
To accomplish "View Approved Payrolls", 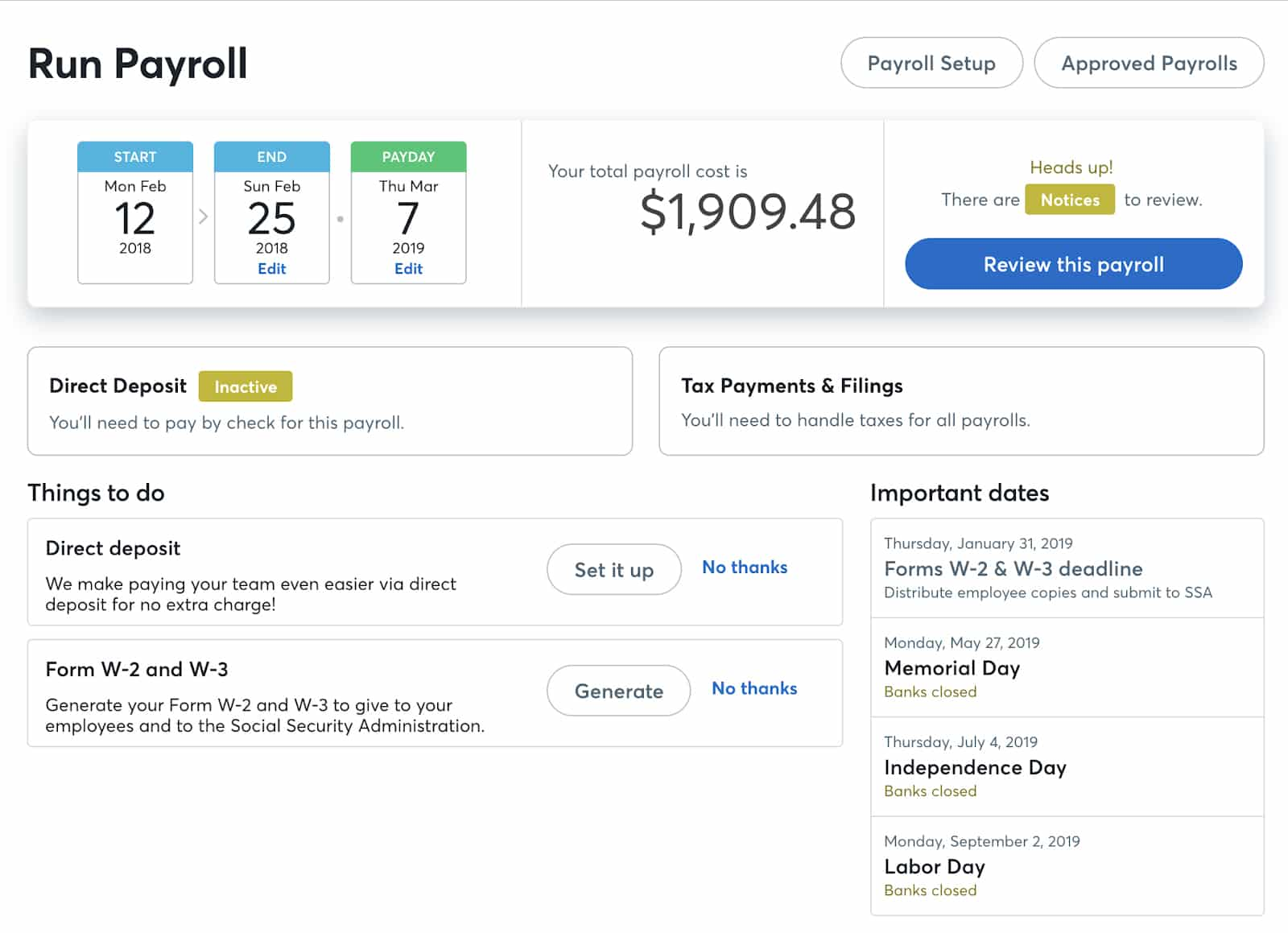I will (x=1149, y=63).
